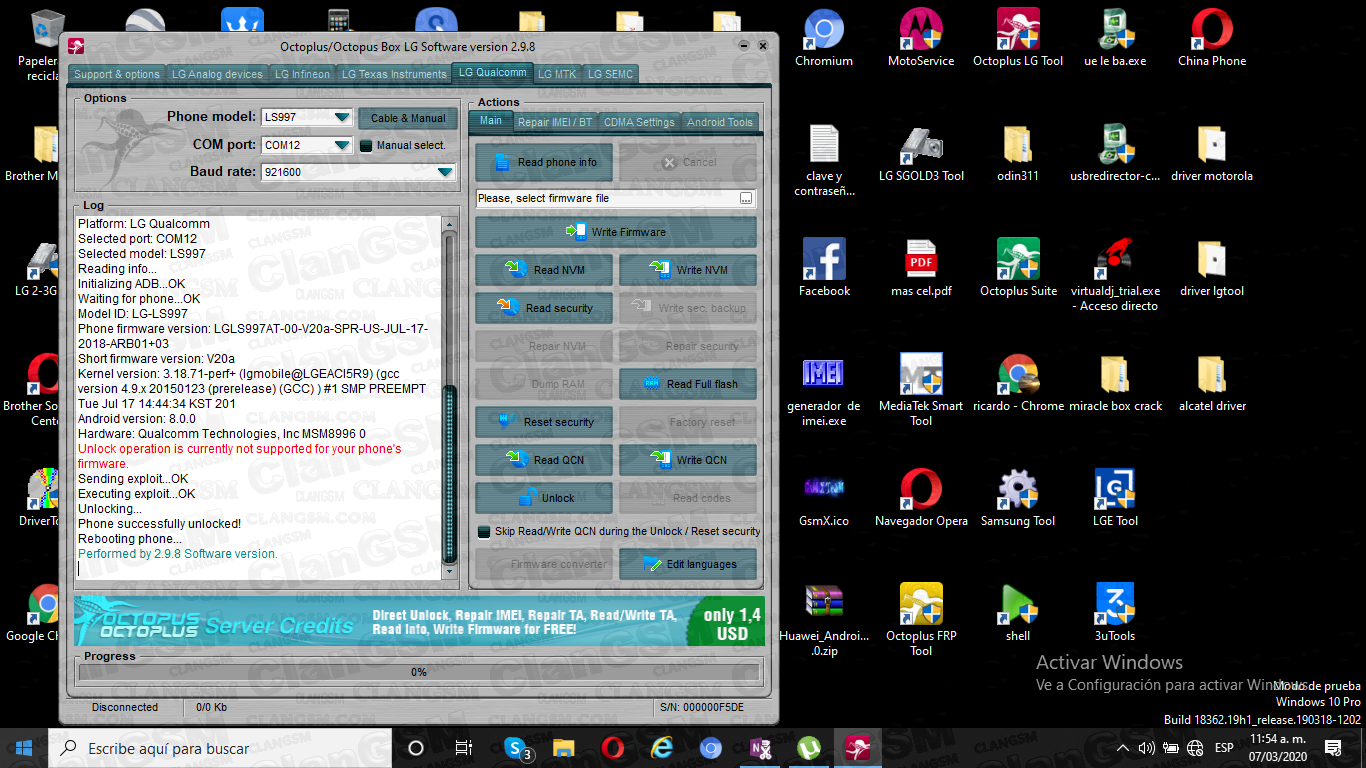Launch Navegador Opera desktop shortcut
This screenshot has height=768, width=1366.
click(x=921, y=498)
